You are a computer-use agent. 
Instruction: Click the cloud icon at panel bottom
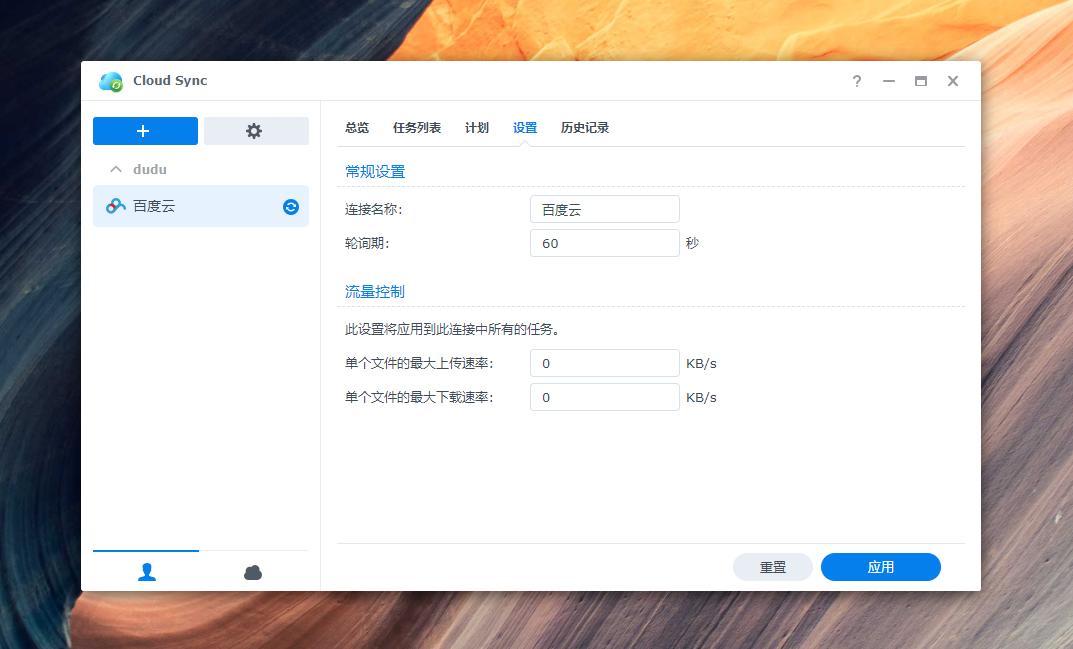click(x=253, y=571)
